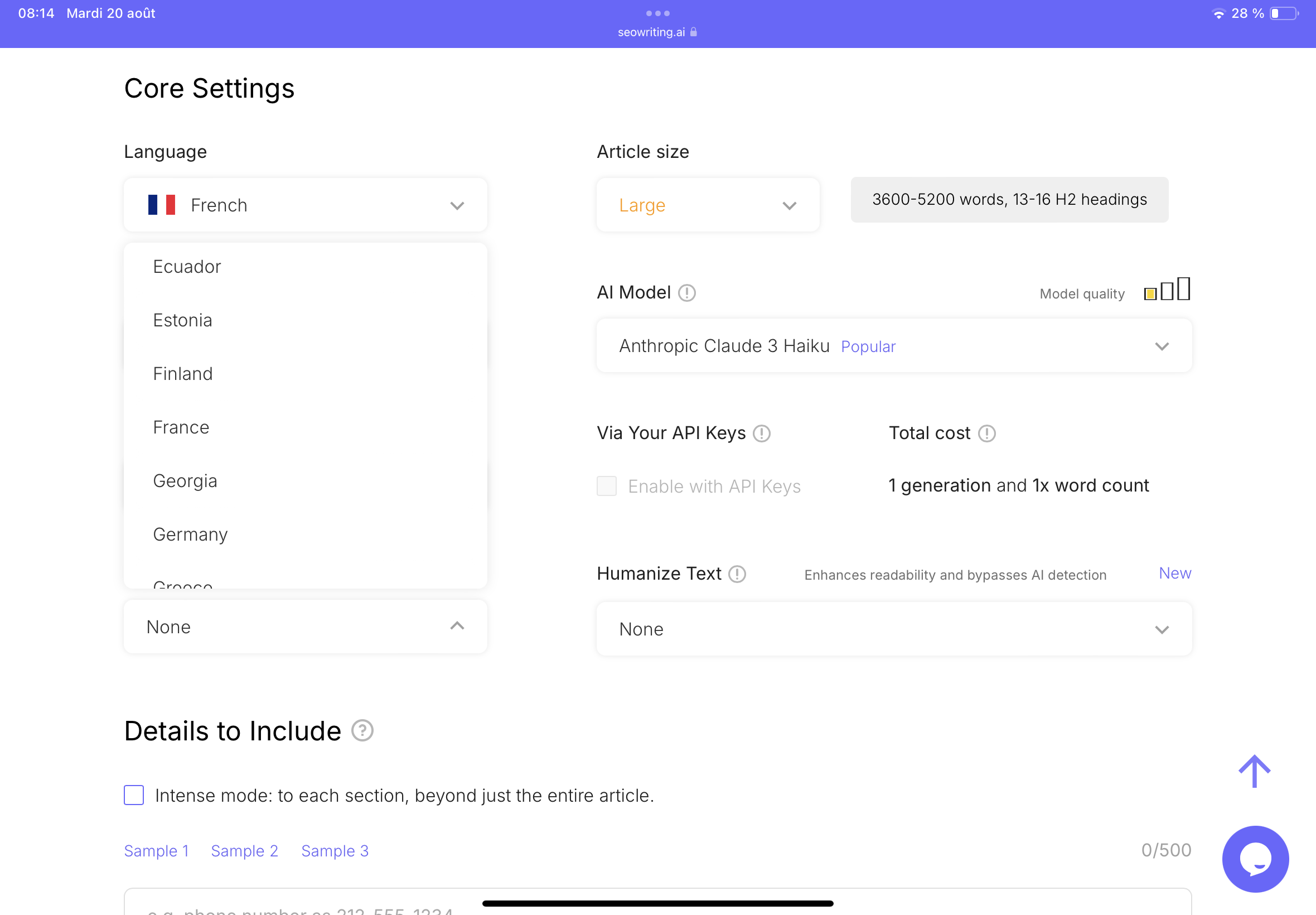The image size is (1316, 915).
Task: Select Estonia from country list
Action: click(x=306, y=320)
